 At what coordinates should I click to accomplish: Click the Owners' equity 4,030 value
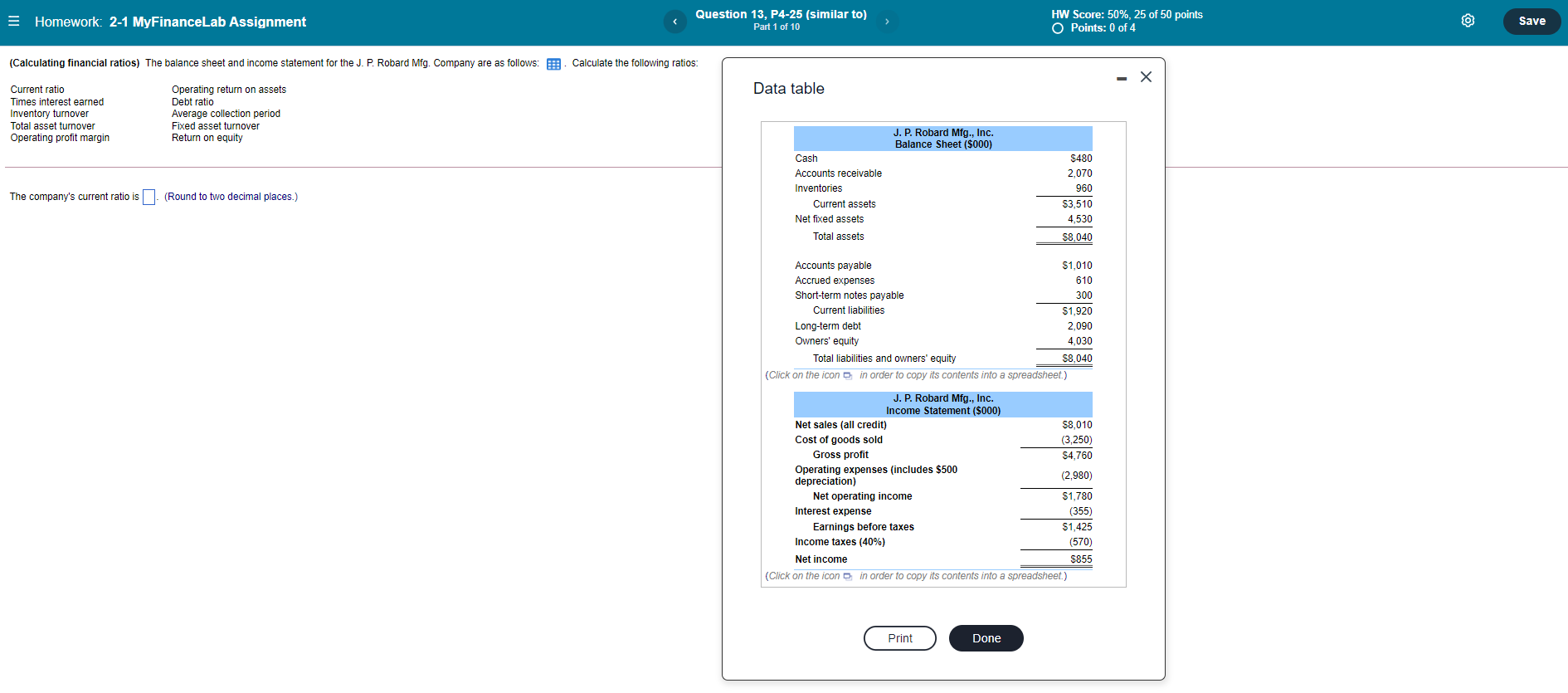pyautogui.click(x=1079, y=341)
